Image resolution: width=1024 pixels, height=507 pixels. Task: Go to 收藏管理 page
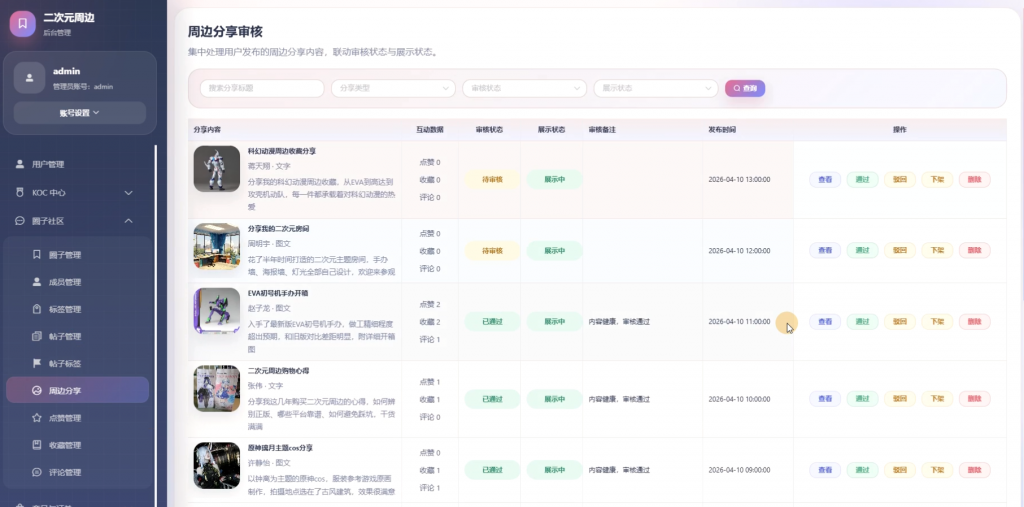pos(78,445)
